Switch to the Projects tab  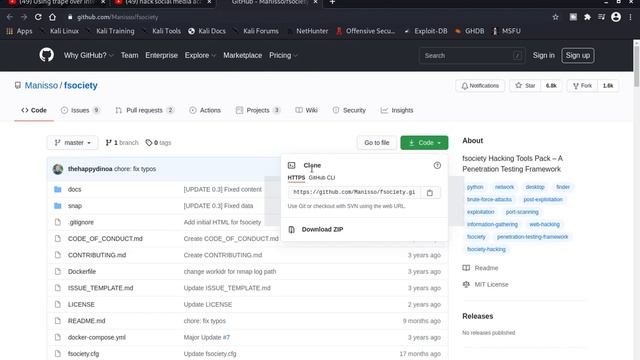[x=258, y=110]
